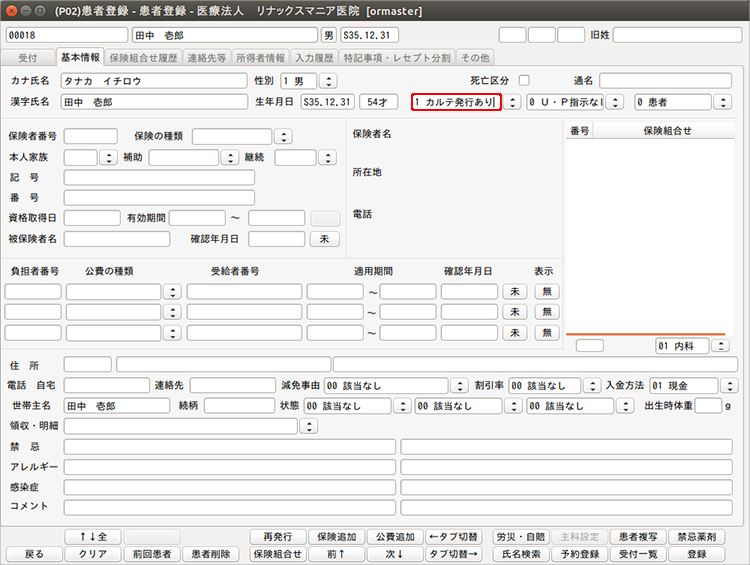Expand the カルテ発行あり dropdown arrow
750x565 pixels.
[512, 102]
